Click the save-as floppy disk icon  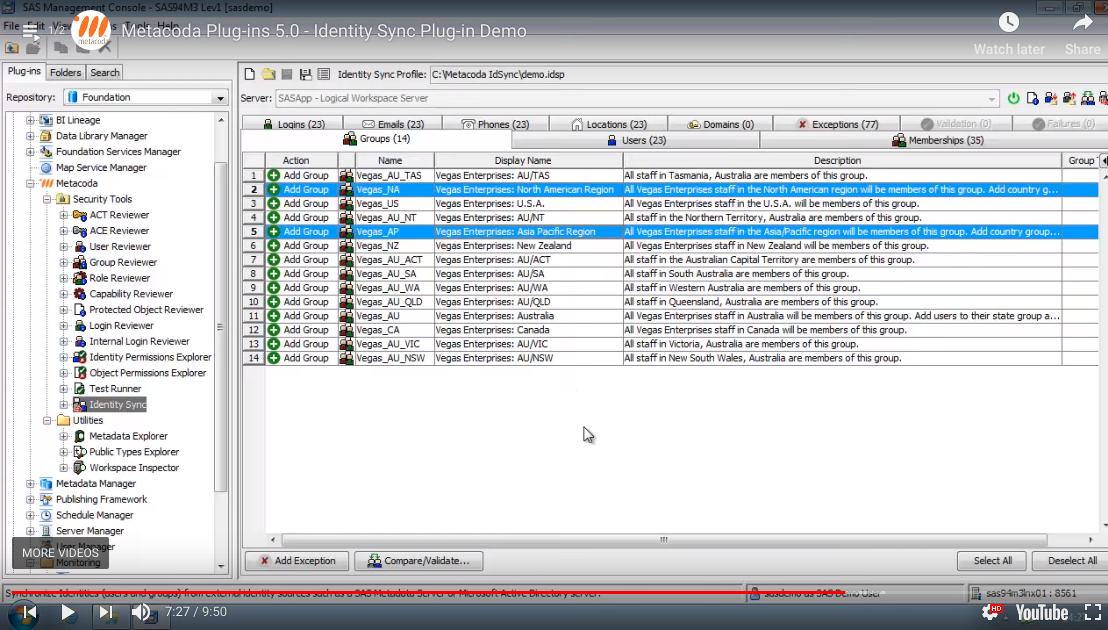pos(305,74)
